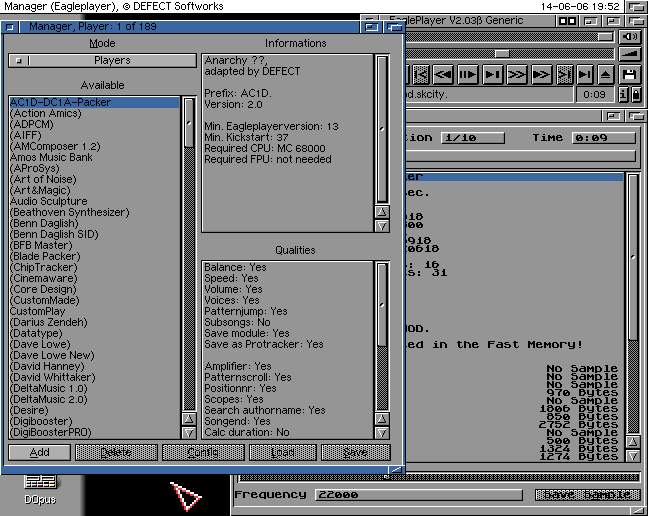648x516 pixels.
Task: Click the Available list scrollbar thumb
Action: [x=189, y=123]
